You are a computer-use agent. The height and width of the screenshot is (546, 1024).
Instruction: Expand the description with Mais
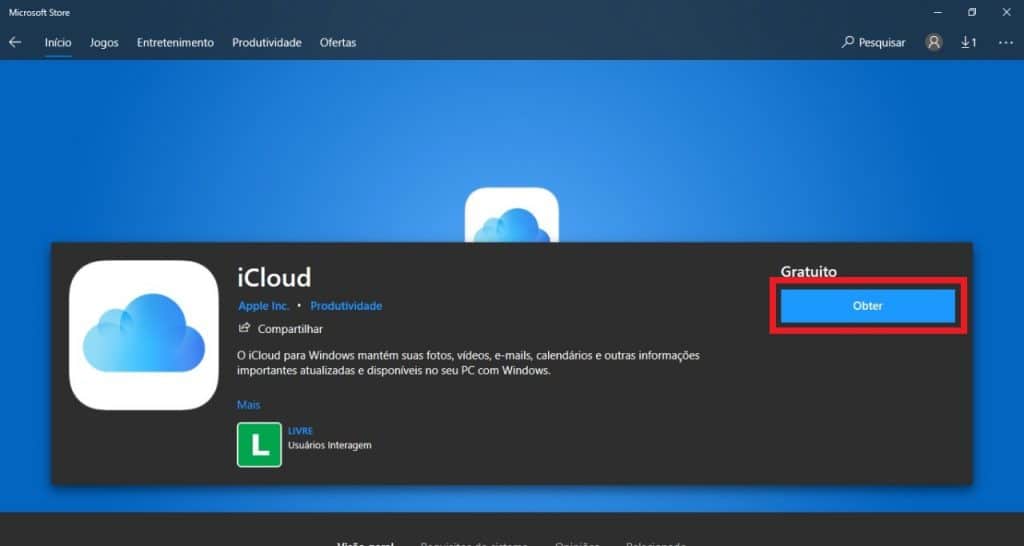(248, 405)
